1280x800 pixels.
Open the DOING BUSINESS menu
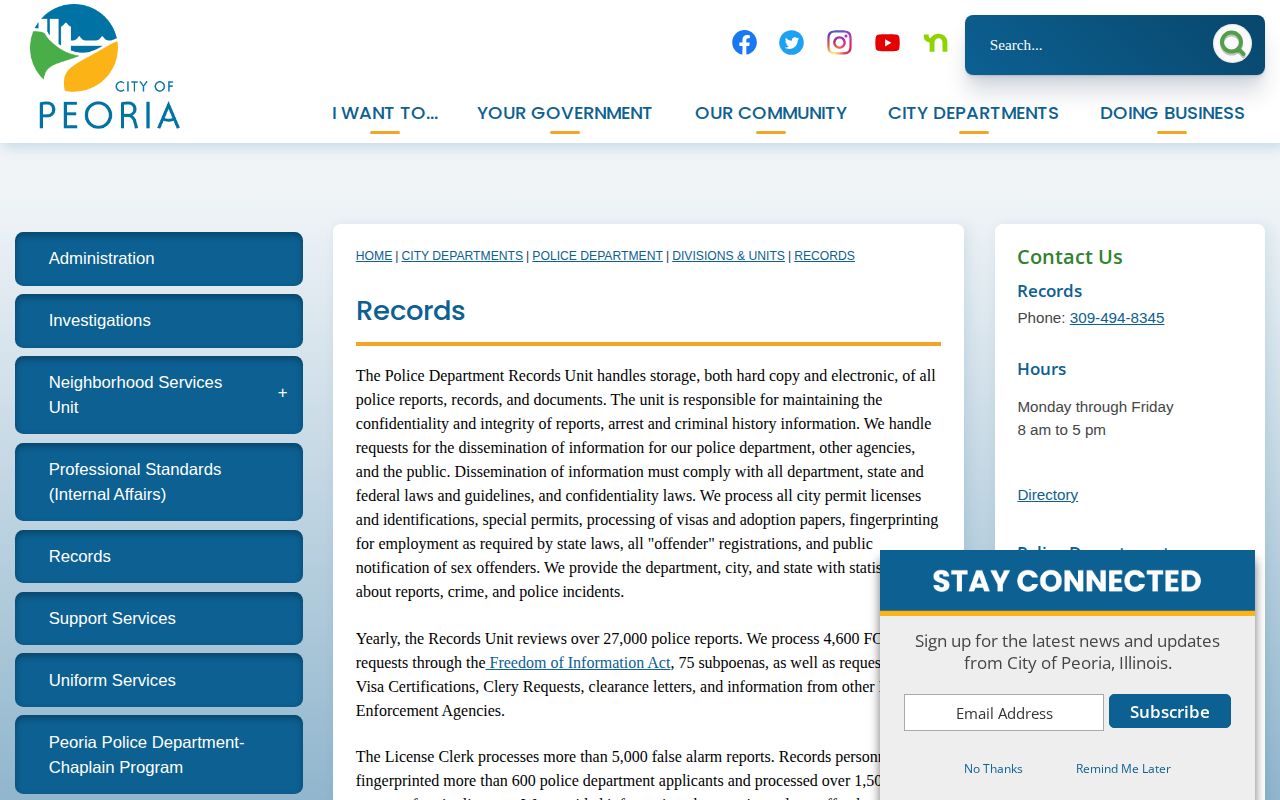(1172, 113)
